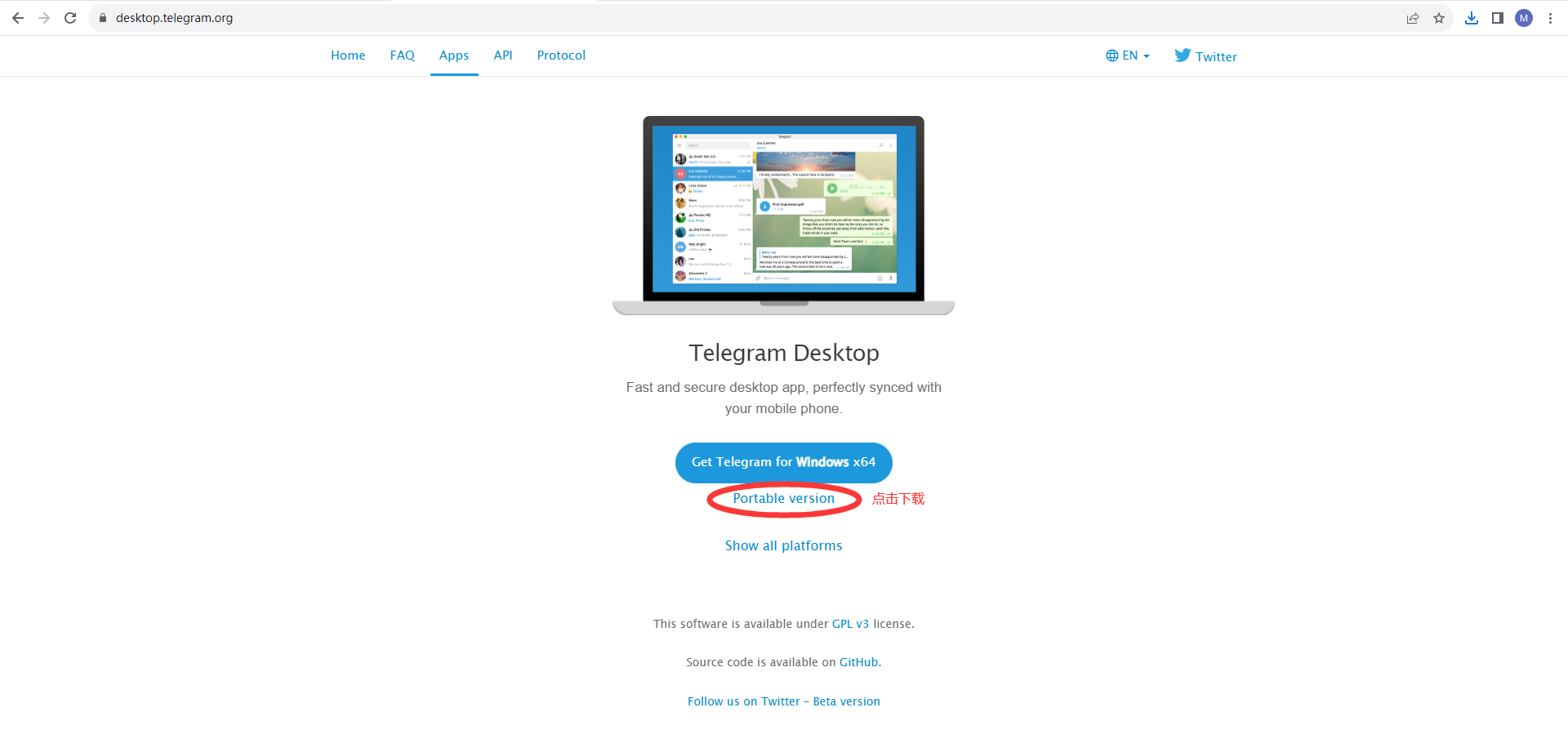Screen dimensions: 1568x752
Task: Open the browser downloads icon
Action: pos(1472,18)
